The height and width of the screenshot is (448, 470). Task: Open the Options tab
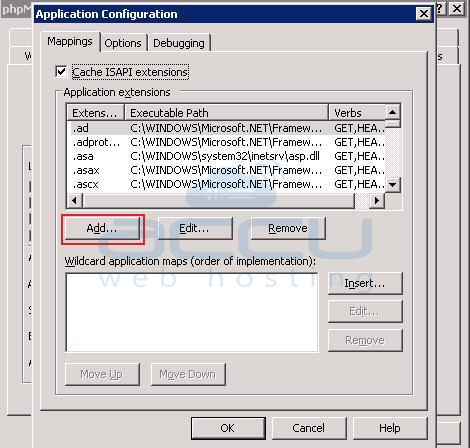coord(123,43)
